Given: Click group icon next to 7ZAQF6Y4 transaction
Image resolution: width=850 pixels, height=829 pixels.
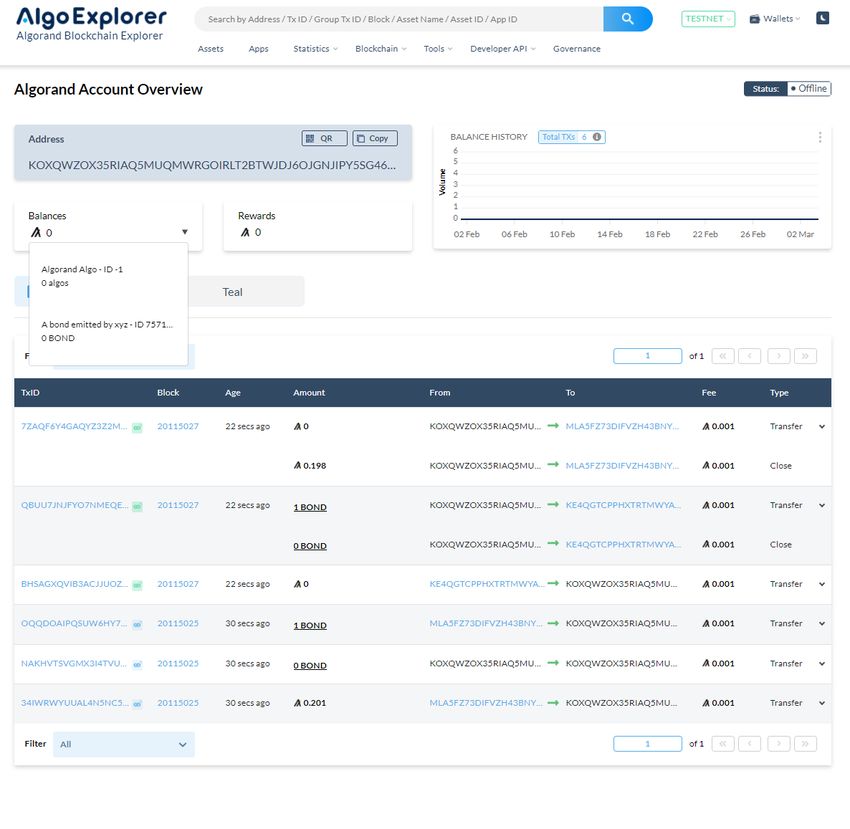Looking at the screenshot, I should [x=137, y=427].
